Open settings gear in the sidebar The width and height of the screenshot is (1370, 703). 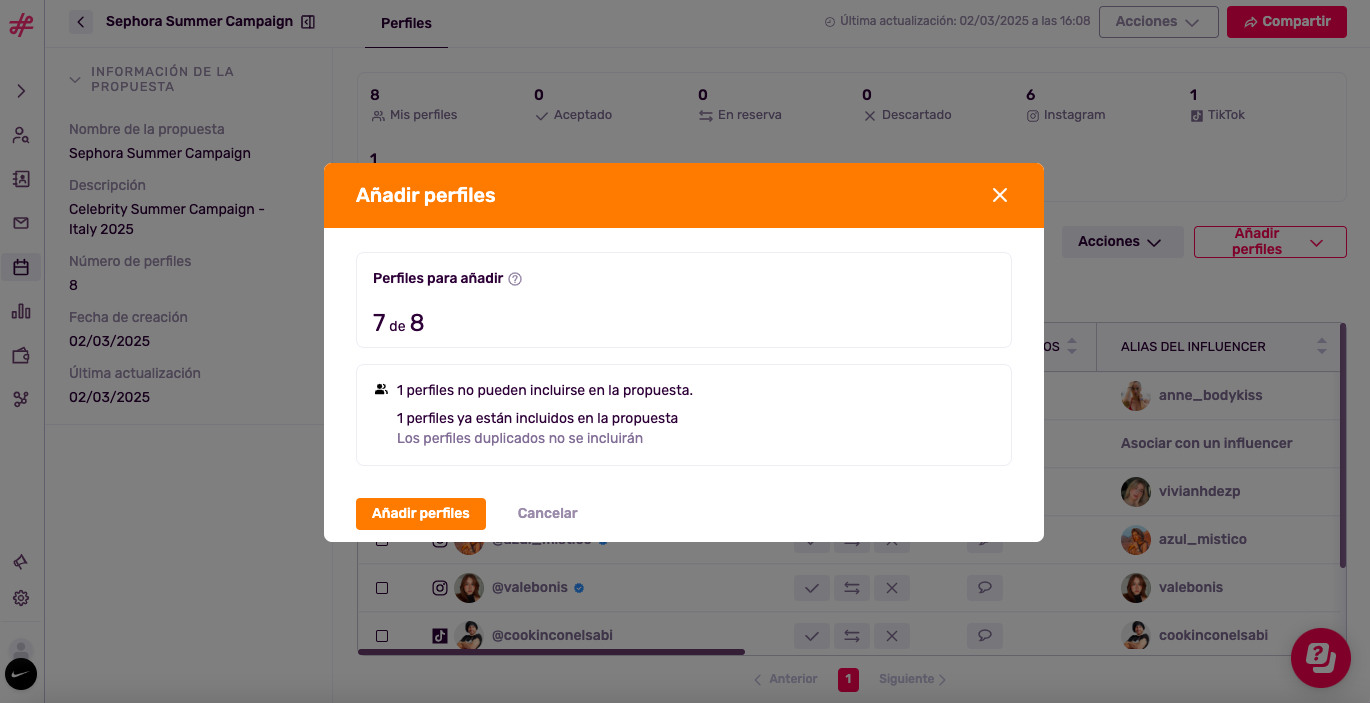pos(21,598)
